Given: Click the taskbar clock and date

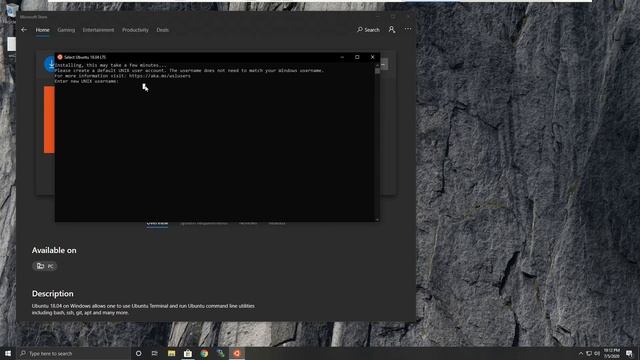Looking at the screenshot, I should point(611,353).
